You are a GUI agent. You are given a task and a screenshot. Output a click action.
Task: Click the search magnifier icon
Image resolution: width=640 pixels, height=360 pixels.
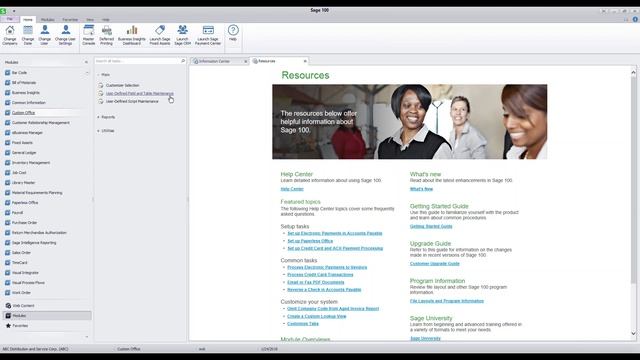[183, 61]
